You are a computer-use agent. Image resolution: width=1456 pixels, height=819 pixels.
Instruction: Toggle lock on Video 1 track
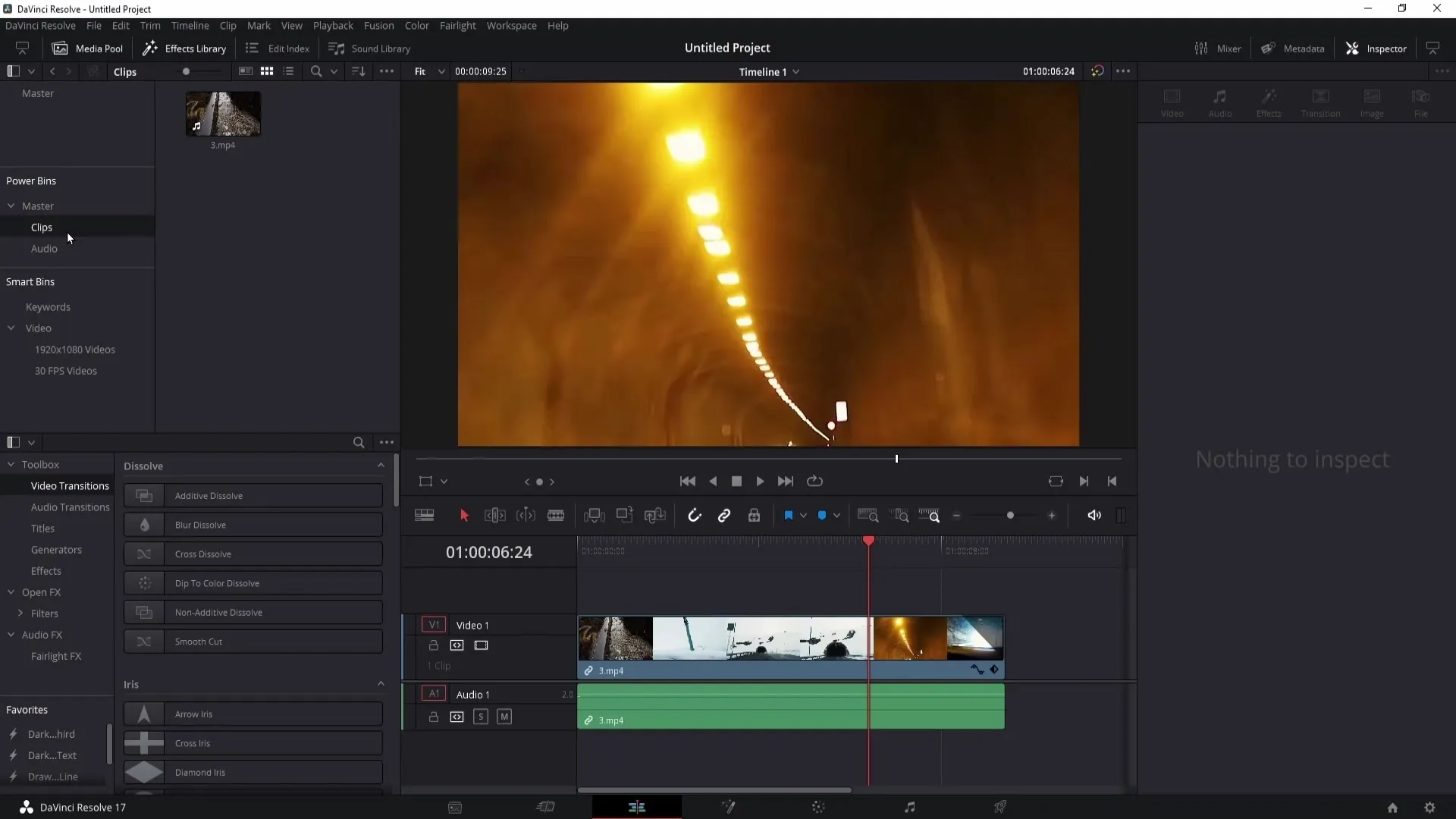(x=434, y=645)
